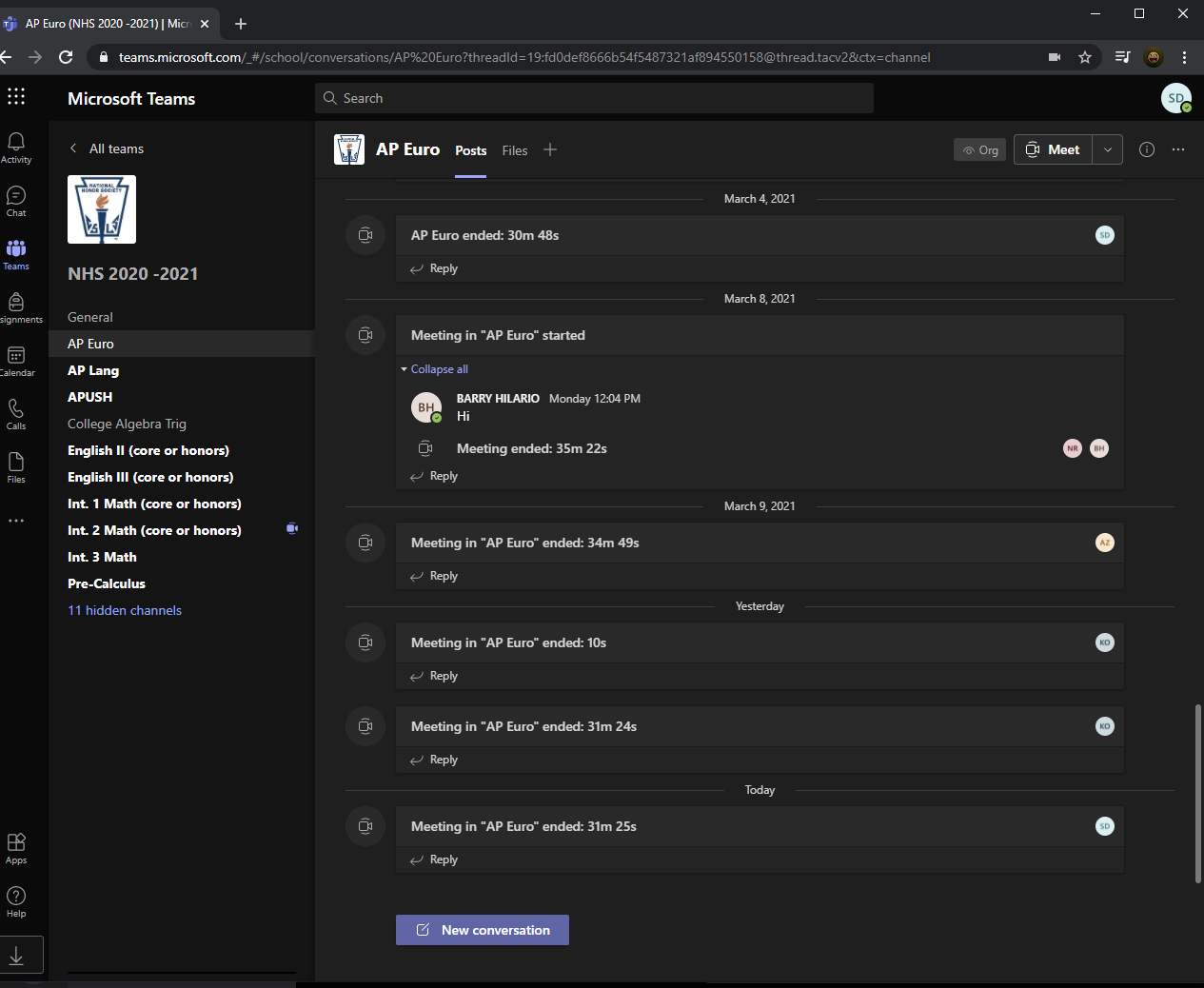The width and height of the screenshot is (1204, 988).
Task: Show channel info icon next to Meet
Action: click(x=1147, y=149)
